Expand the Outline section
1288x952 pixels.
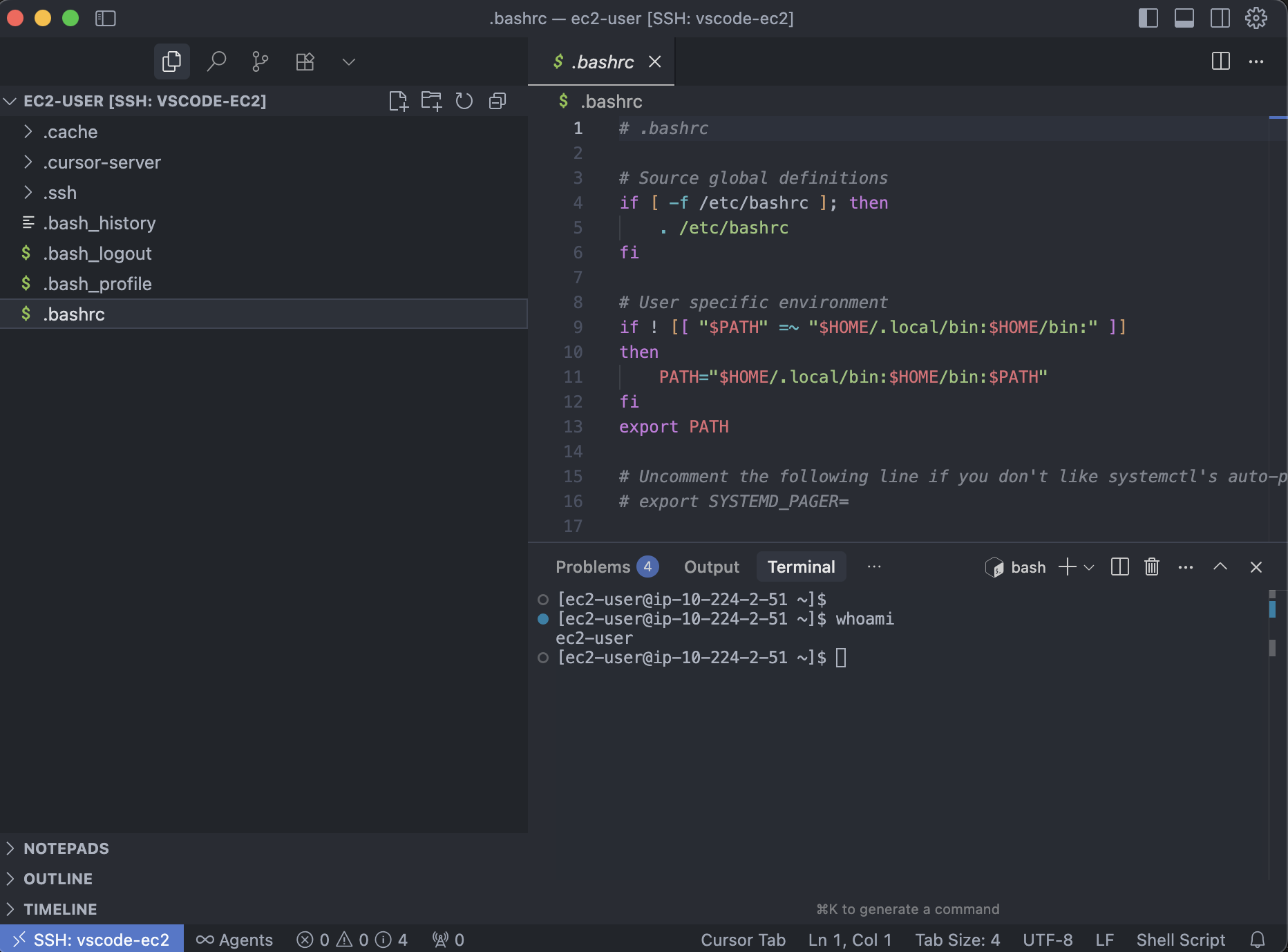[264, 879]
